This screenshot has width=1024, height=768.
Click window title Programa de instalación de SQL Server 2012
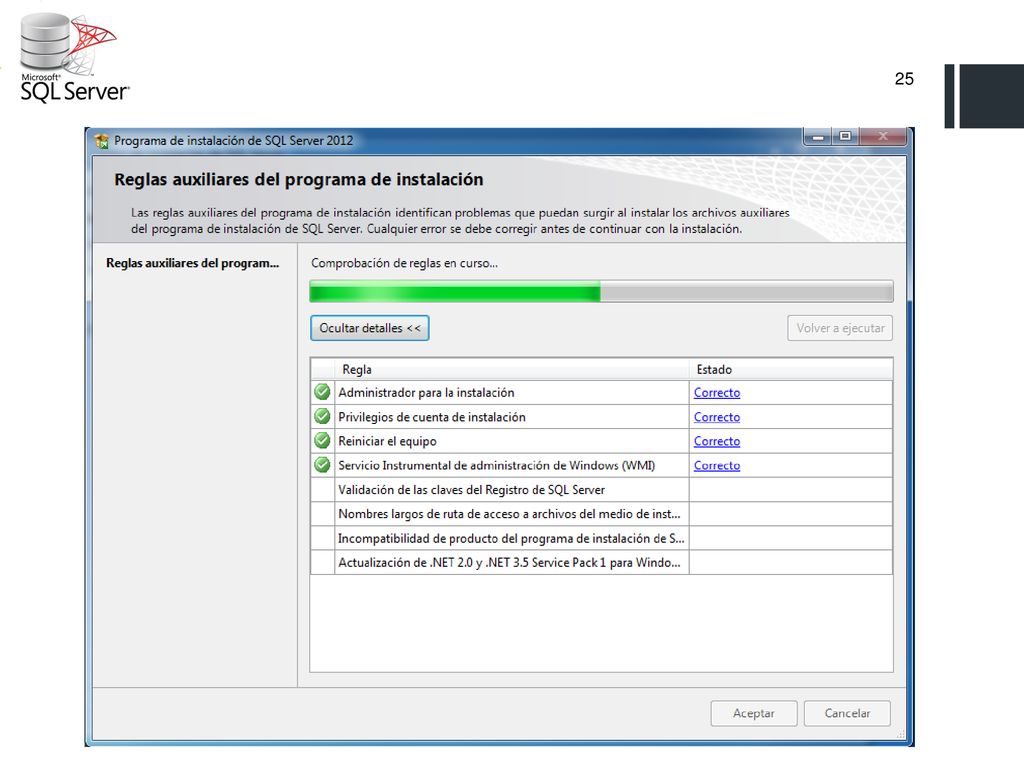[233, 140]
